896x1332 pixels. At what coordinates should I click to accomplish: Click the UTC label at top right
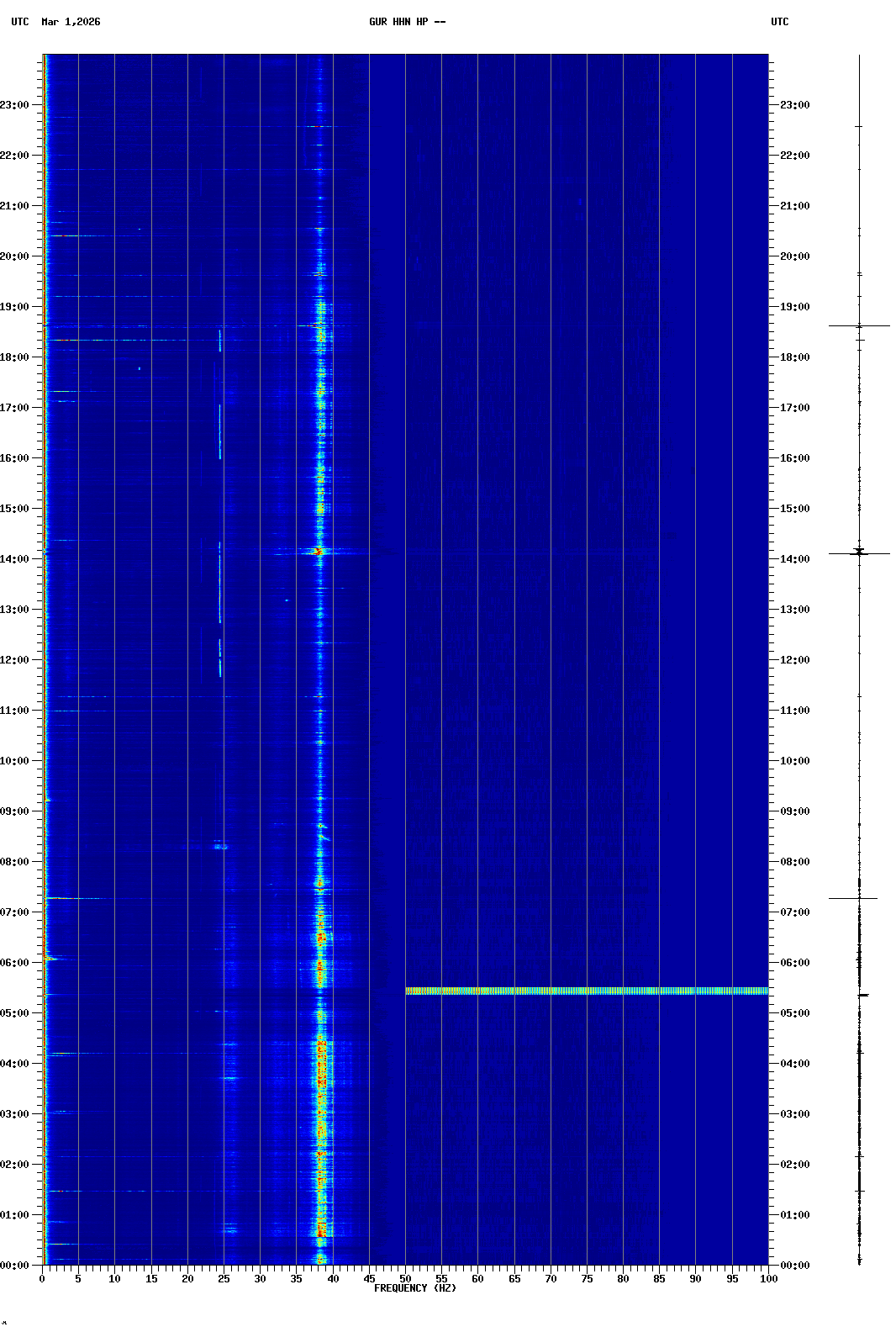779,22
